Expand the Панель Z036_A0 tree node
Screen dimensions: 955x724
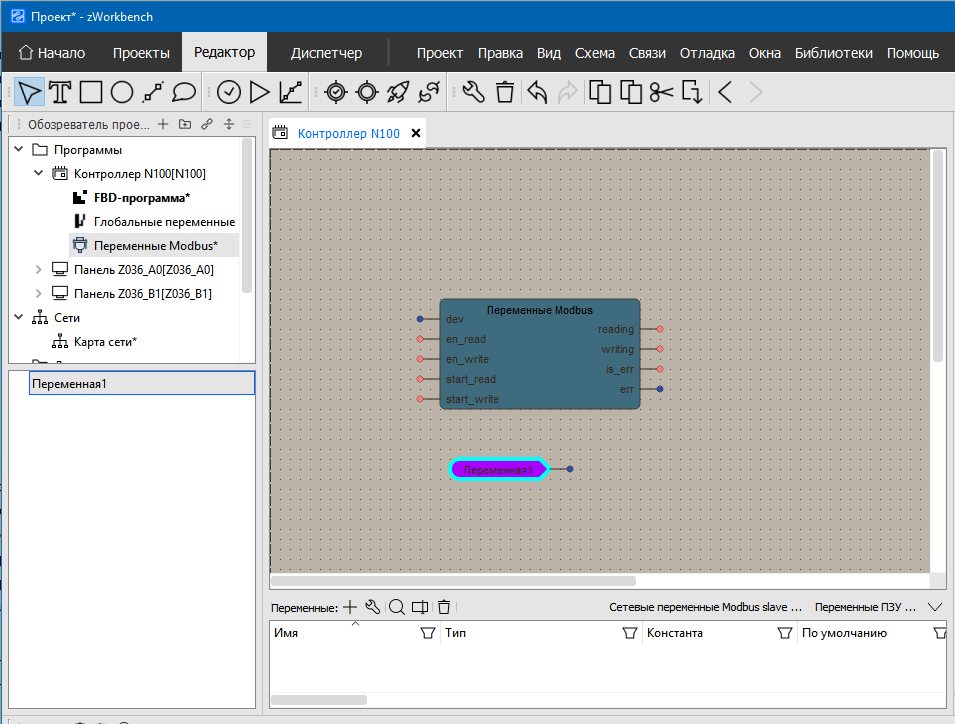tap(38, 269)
